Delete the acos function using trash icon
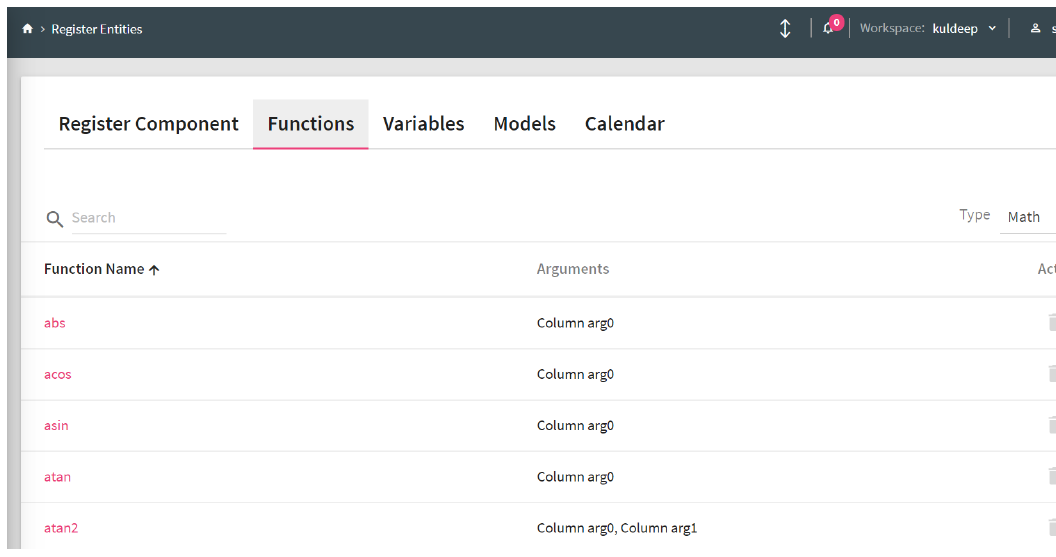The height and width of the screenshot is (557, 1056). 1050,374
